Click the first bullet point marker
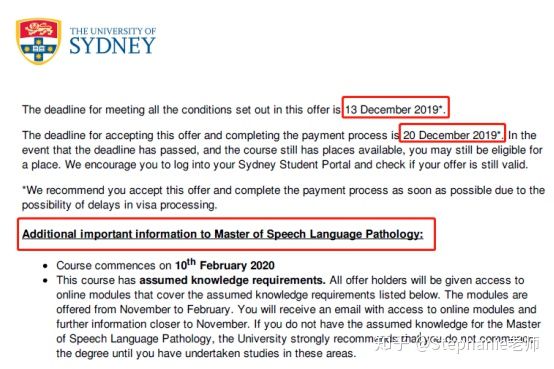The height and width of the screenshot is (369, 554). coord(45,266)
